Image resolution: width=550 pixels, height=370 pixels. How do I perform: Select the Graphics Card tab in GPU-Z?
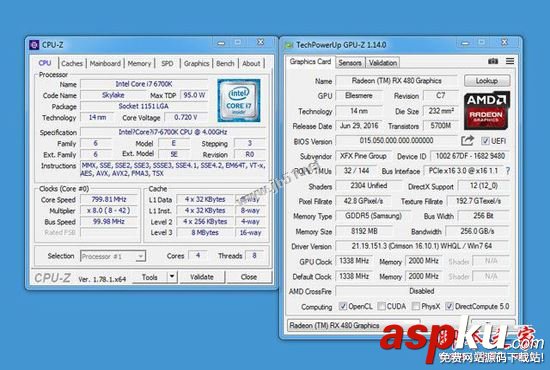(x=310, y=62)
